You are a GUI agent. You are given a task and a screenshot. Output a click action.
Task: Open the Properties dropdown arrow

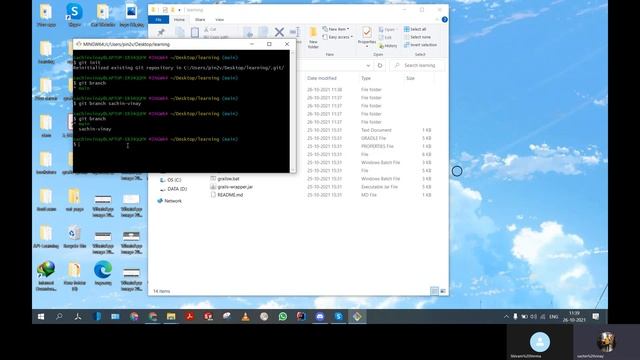[367, 46]
